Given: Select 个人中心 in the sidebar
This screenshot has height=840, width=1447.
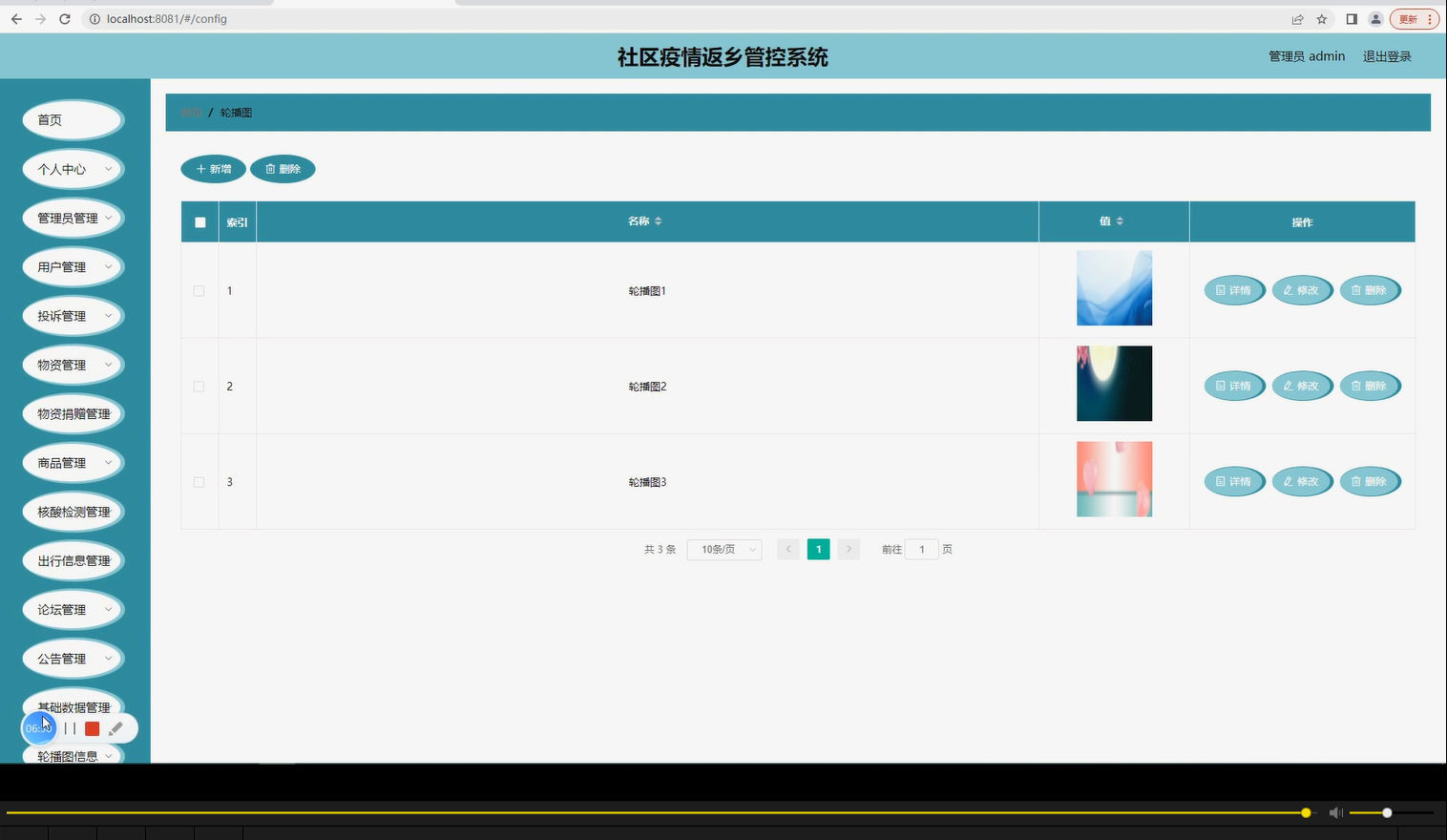Looking at the screenshot, I should 73,169.
